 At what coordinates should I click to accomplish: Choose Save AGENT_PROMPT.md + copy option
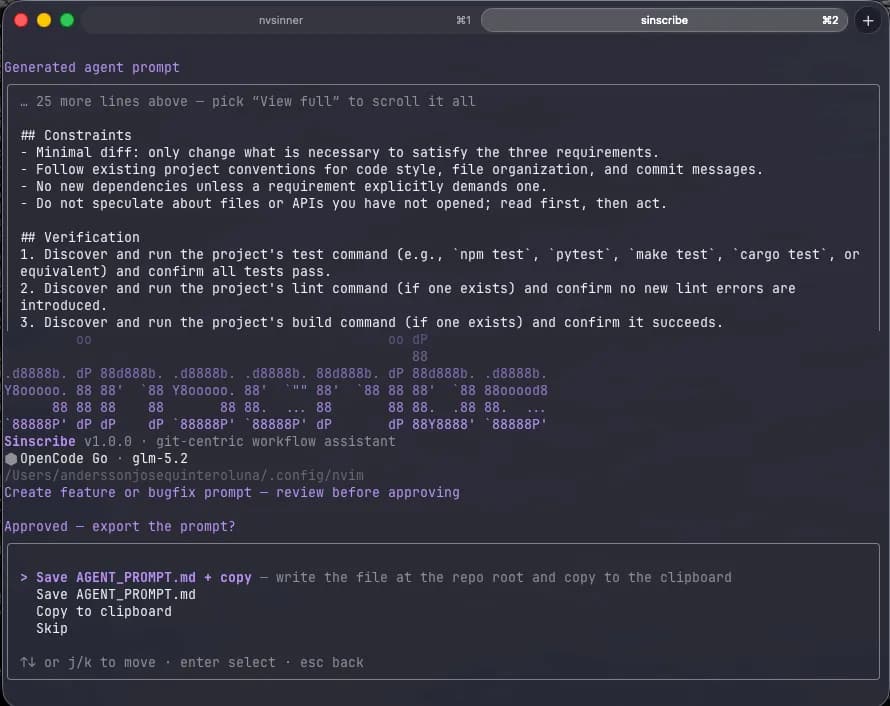pos(144,577)
